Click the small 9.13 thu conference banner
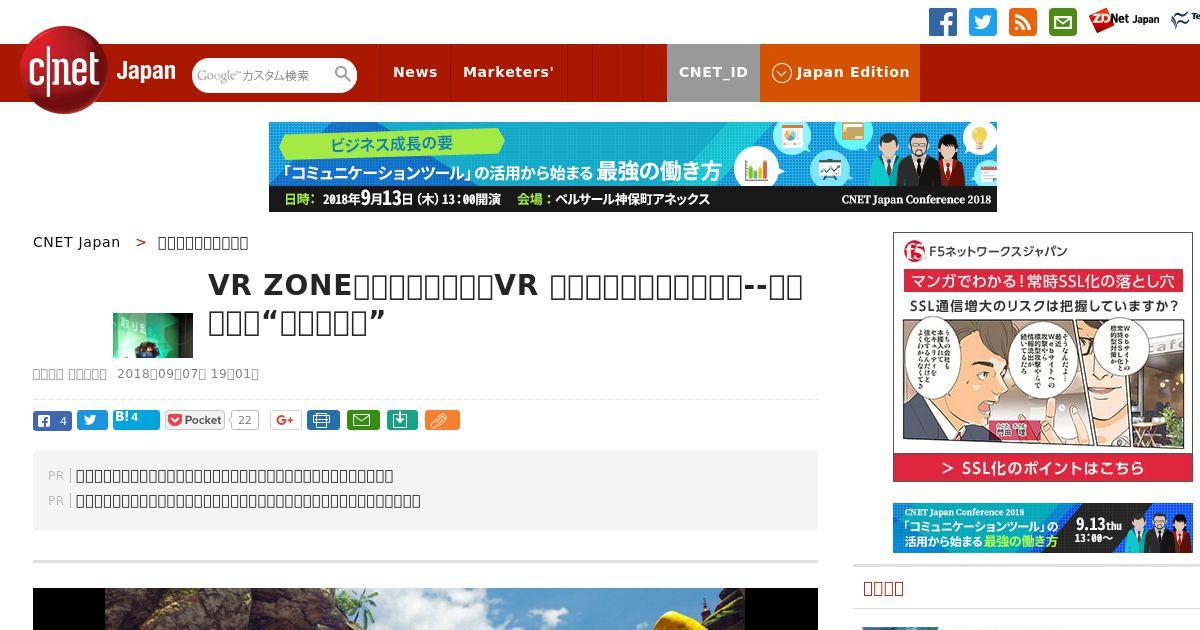The width and height of the screenshot is (1200, 630). click(1043, 528)
